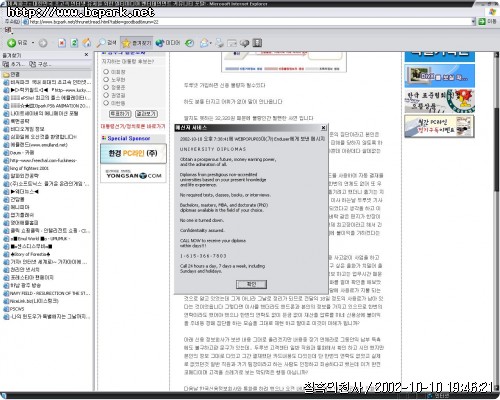Click Organize (구성...) in Favorites panel
Screen dimensions: 500x400
tap(40, 64)
